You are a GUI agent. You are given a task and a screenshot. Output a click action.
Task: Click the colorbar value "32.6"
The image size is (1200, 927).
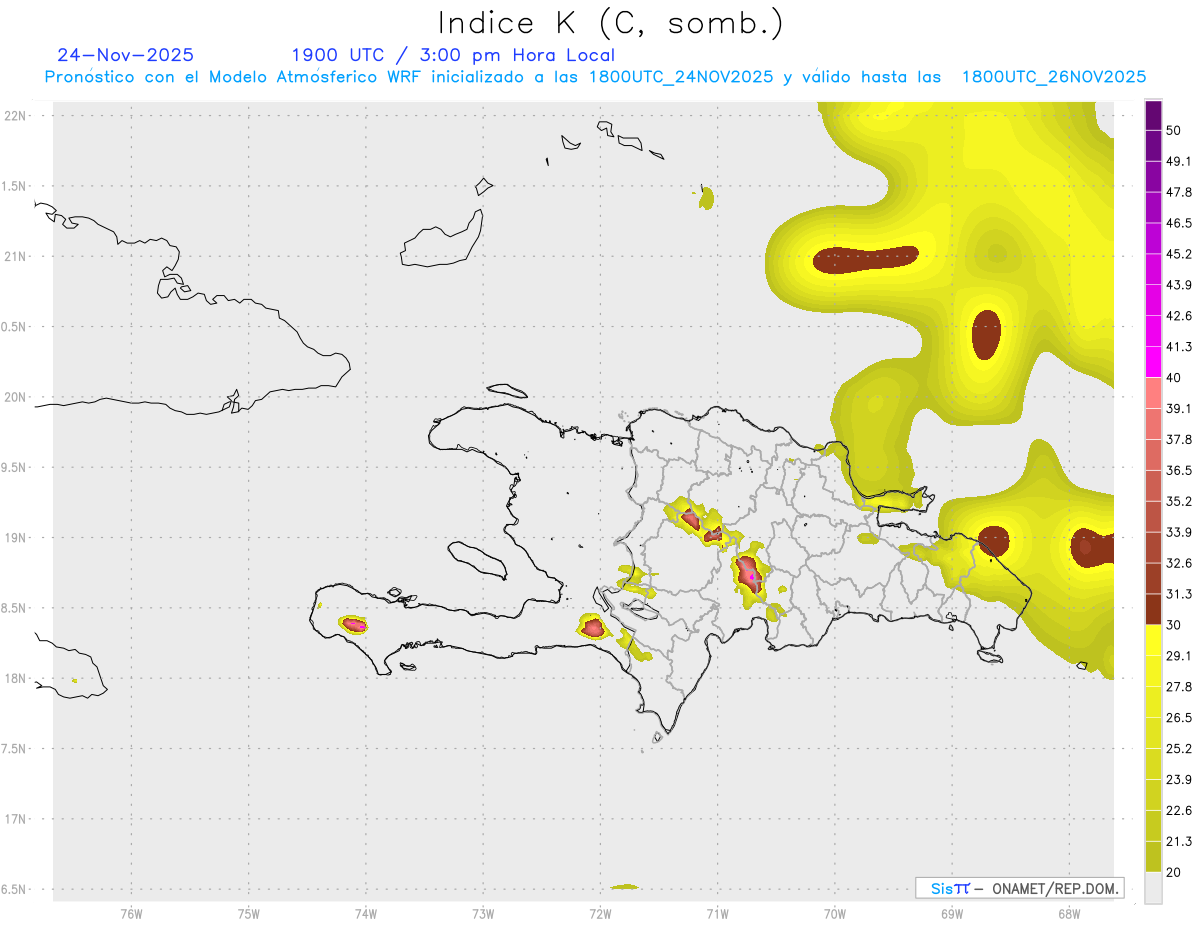pos(1179,563)
